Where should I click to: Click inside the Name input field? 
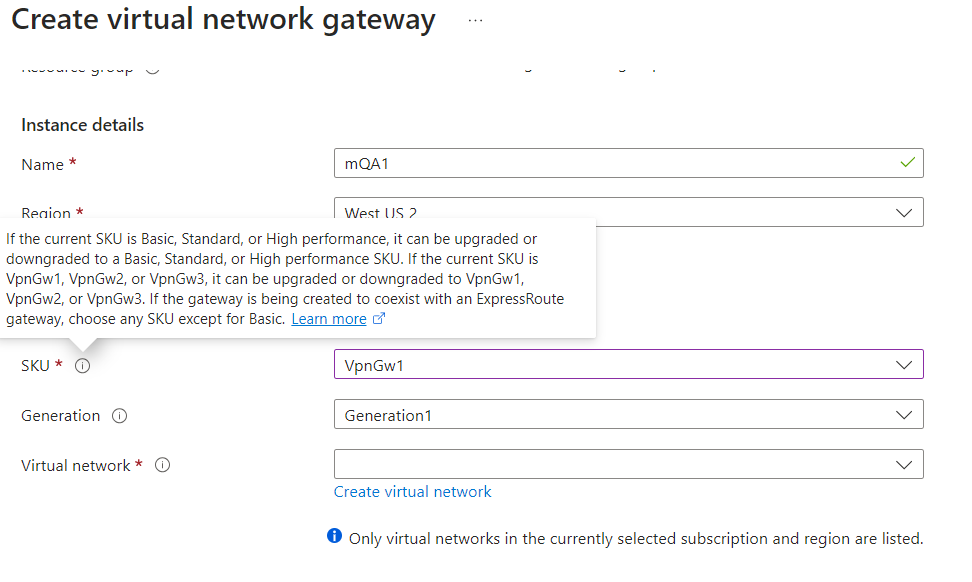click(600, 162)
